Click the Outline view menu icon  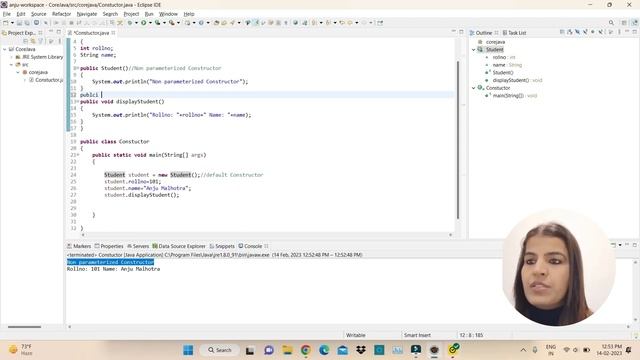619,32
